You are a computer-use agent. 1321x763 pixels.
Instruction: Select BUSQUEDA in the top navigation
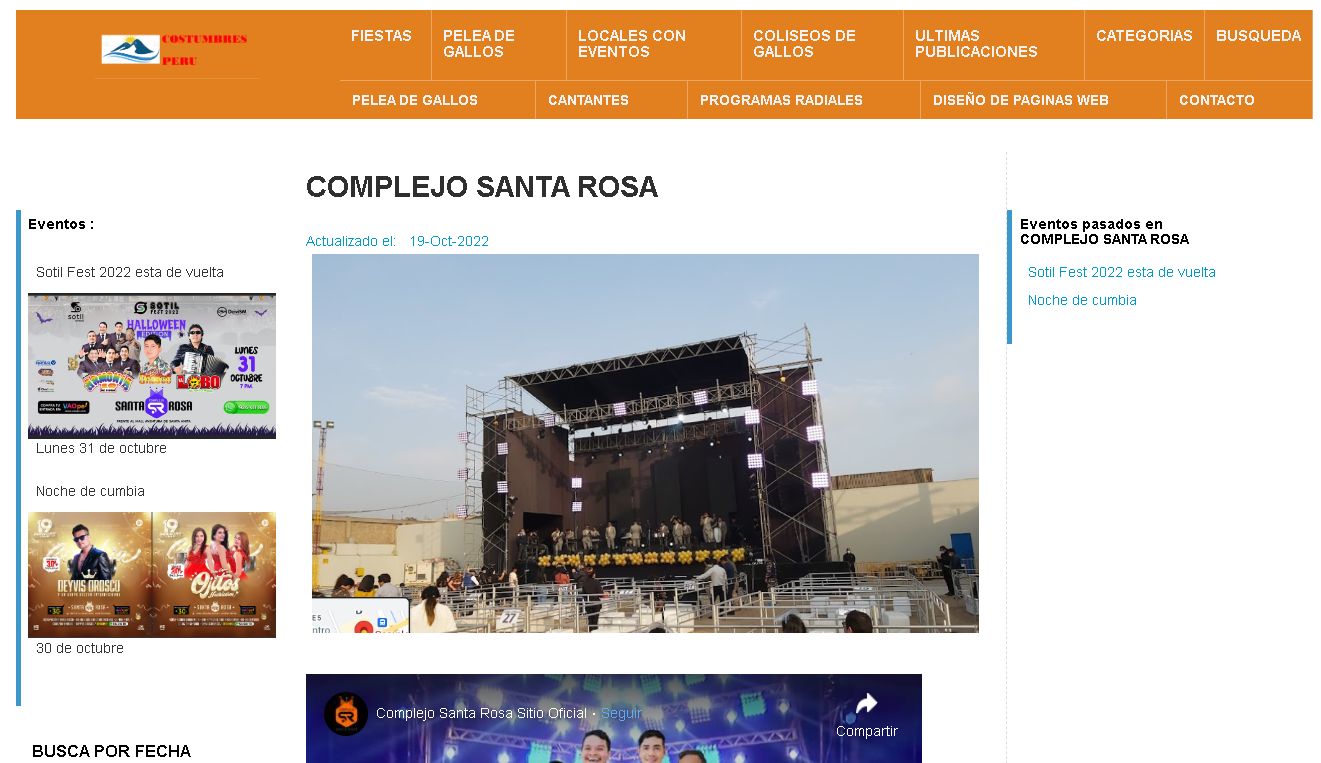click(x=1258, y=36)
